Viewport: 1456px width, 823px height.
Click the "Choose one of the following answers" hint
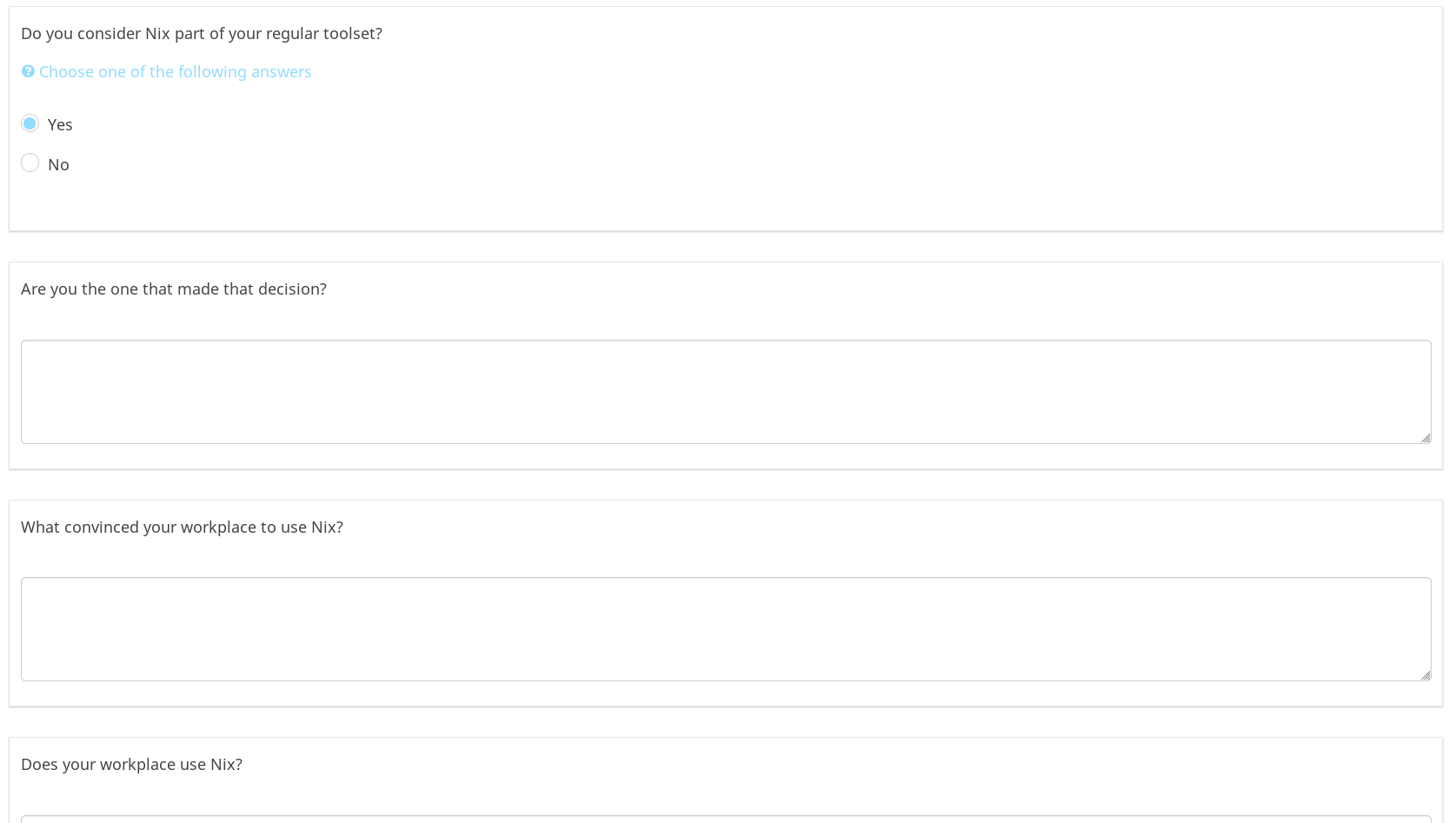[x=175, y=72]
